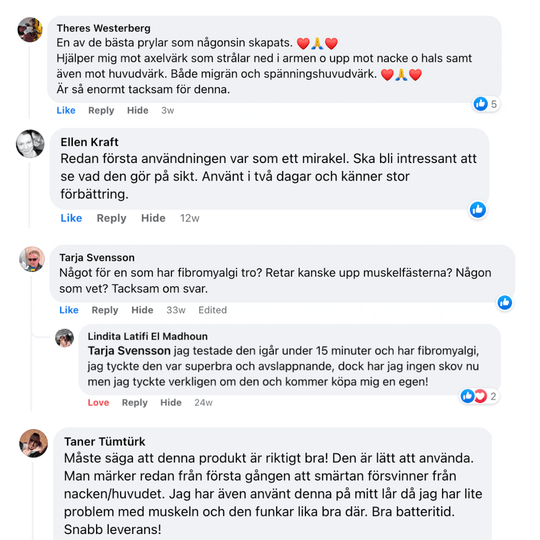Screen dimensions: 540x540
Task: Hide Lindita Latifi El Madhoun's reply
Action: click(171, 402)
